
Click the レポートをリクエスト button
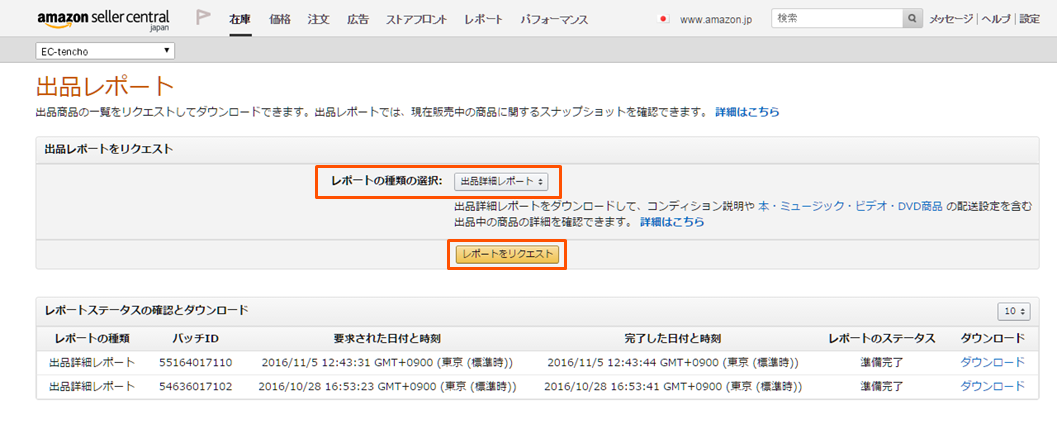(507, 254)
